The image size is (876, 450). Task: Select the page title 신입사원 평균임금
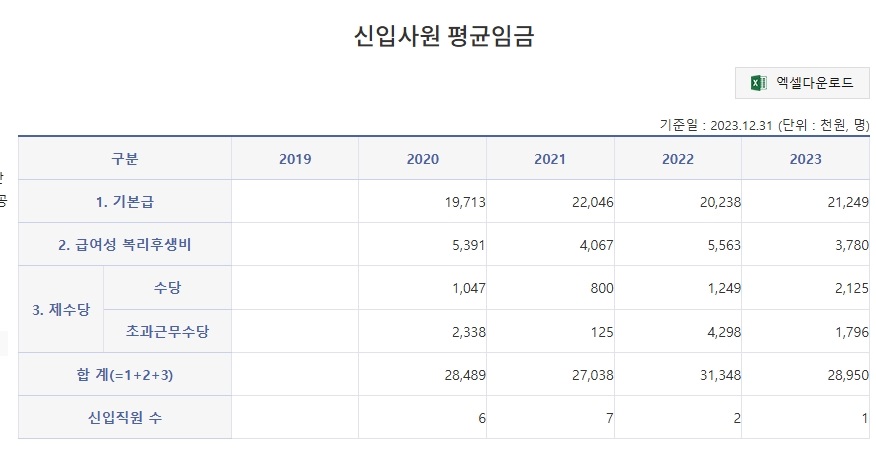click(x=444, y=36)
